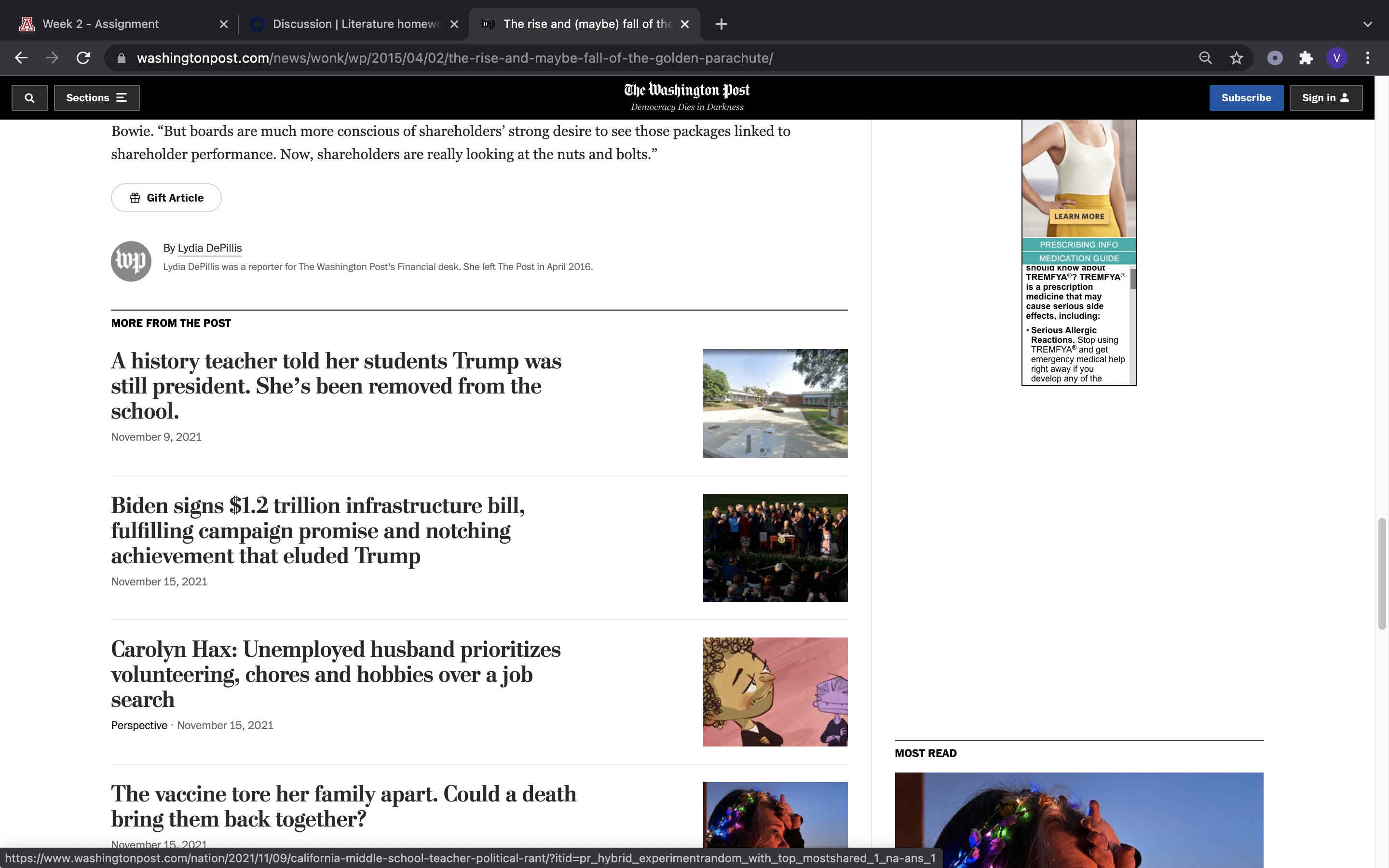
Task: Switch to Discussion Literature homework tab
Action: (x=354, y=24)
